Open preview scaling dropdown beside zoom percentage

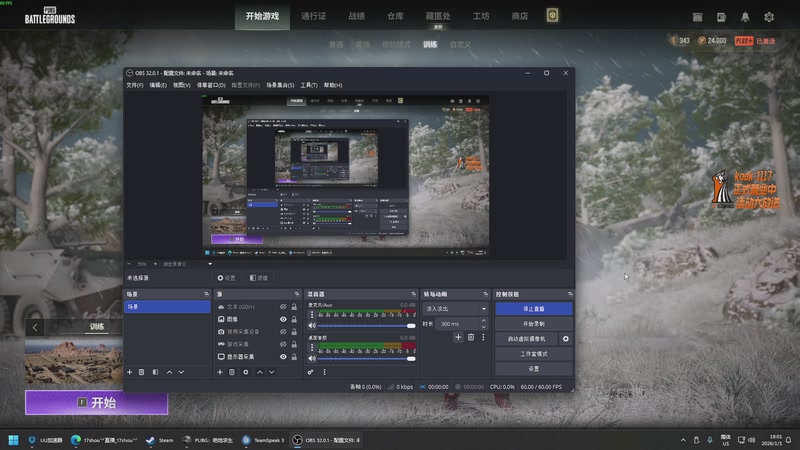(187, 264)
